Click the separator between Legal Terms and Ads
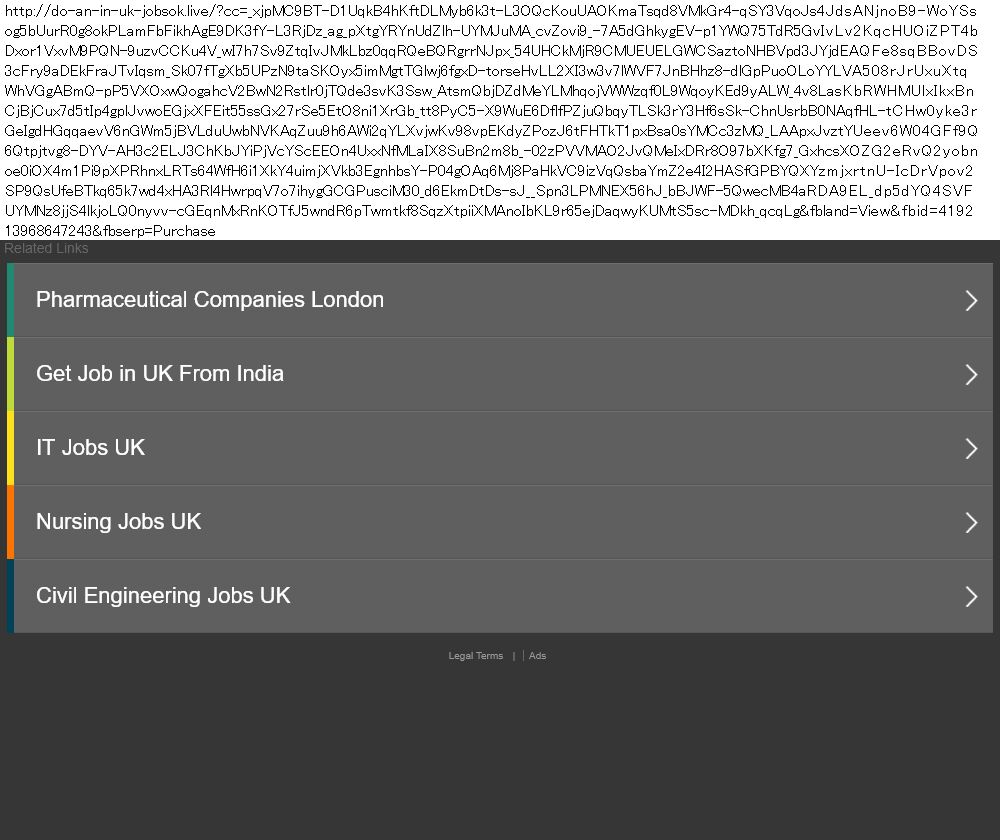Image resolution: width=1000 pixels, height=840 pixels. 514,656
